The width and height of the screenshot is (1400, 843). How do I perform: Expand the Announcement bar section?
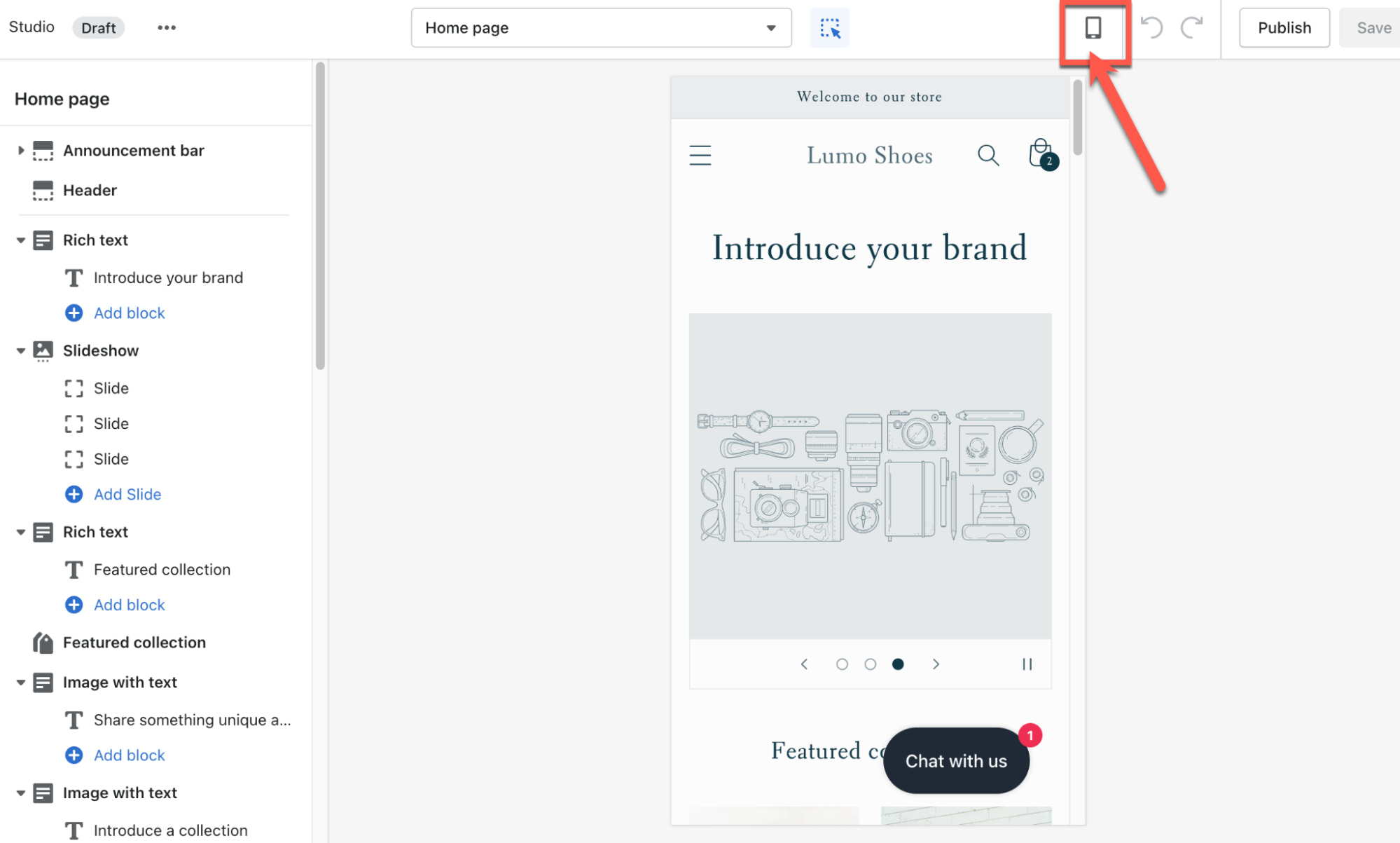coord(21,151)
